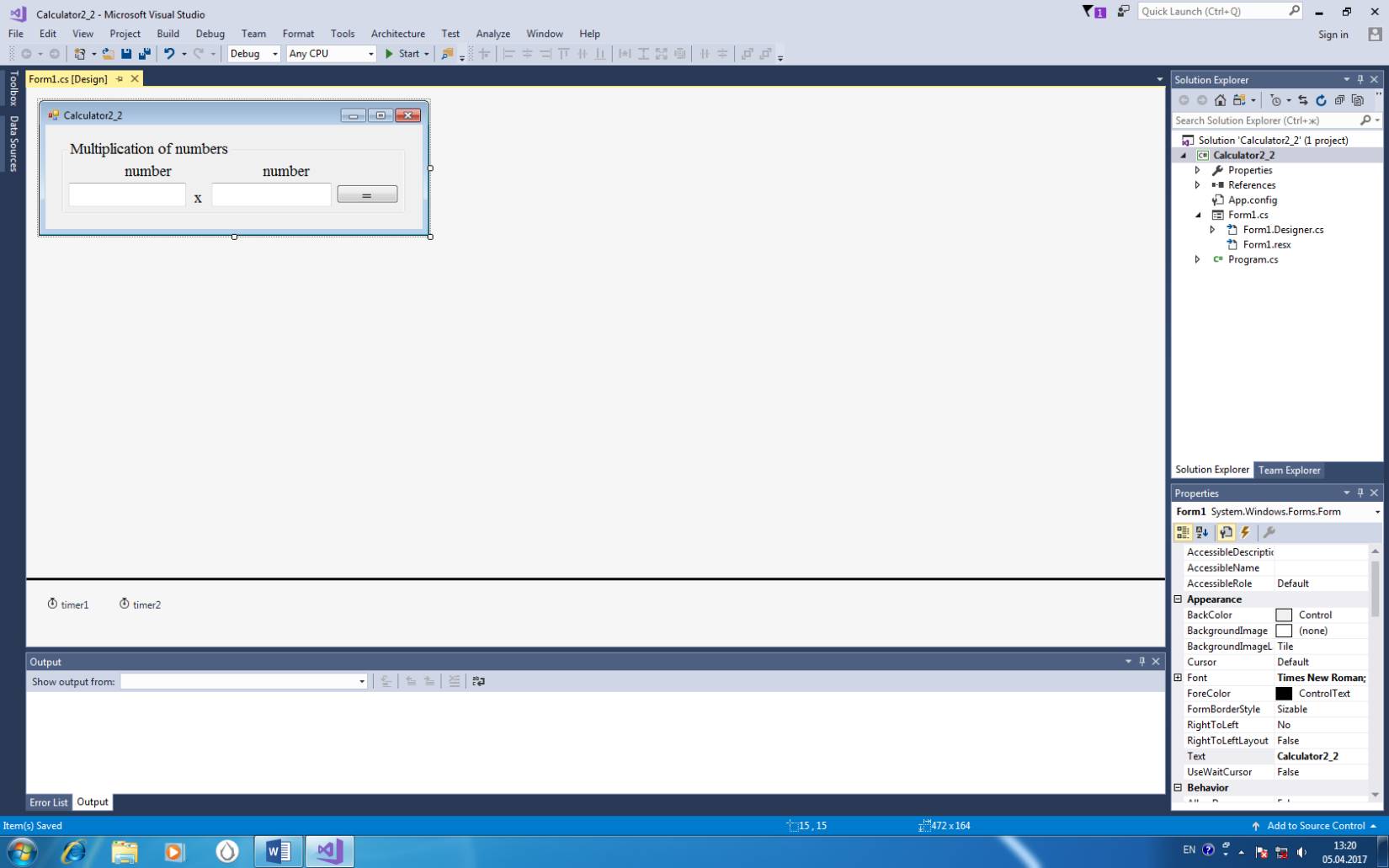Click the ForeColor black color swatch
Screen dimensions: 1389x868
pyautogui.click(x=1284, y=694)
